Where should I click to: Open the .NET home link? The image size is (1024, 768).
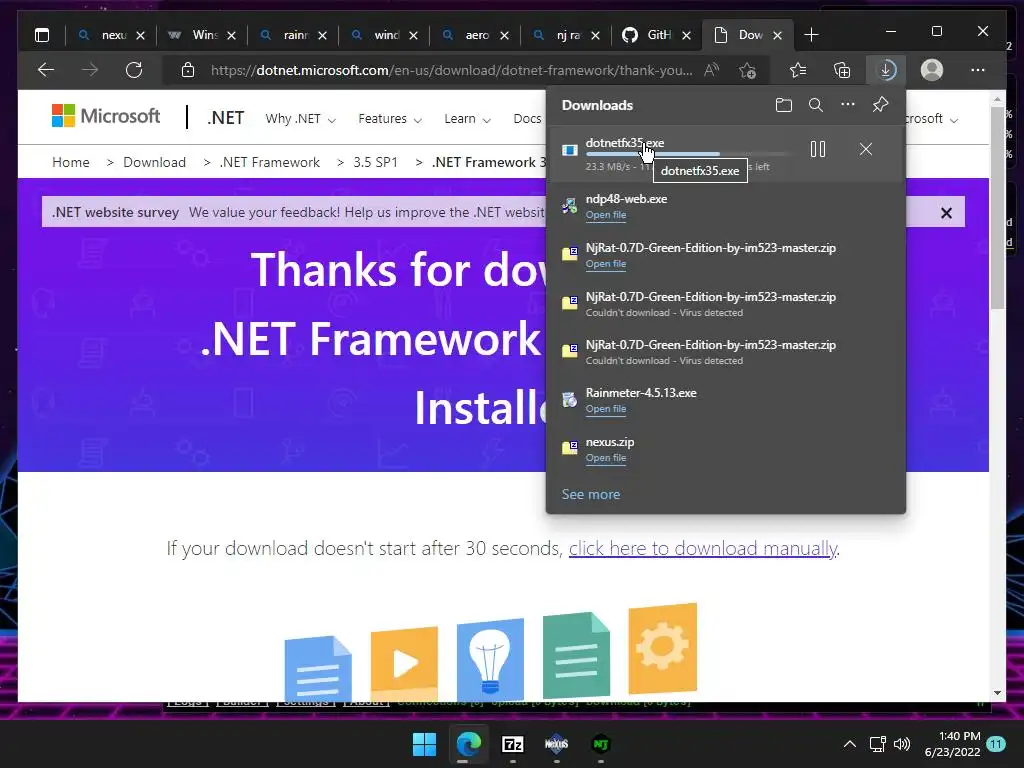[x=225, y=118]
